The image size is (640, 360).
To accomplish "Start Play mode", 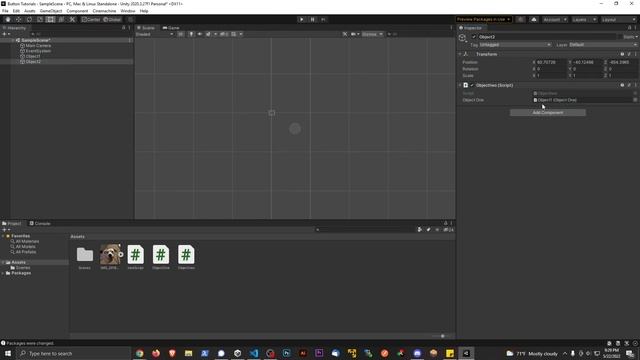I will [302, 19].
